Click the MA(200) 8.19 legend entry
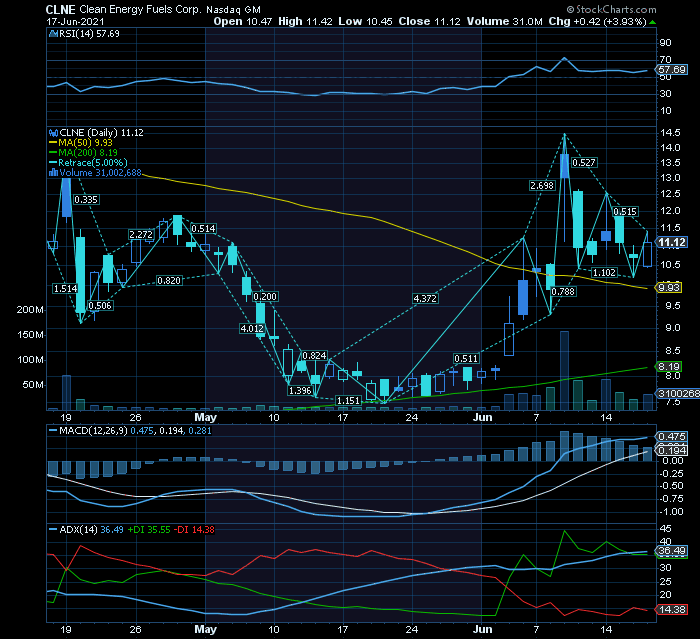700x639 pixels. click(83, 153)
